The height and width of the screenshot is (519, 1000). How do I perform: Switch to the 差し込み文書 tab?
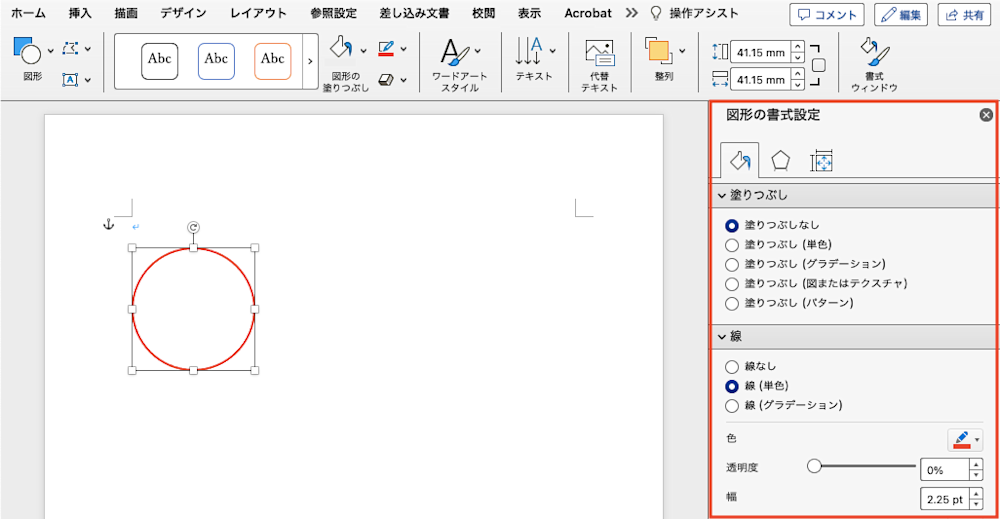pos(414,13)
